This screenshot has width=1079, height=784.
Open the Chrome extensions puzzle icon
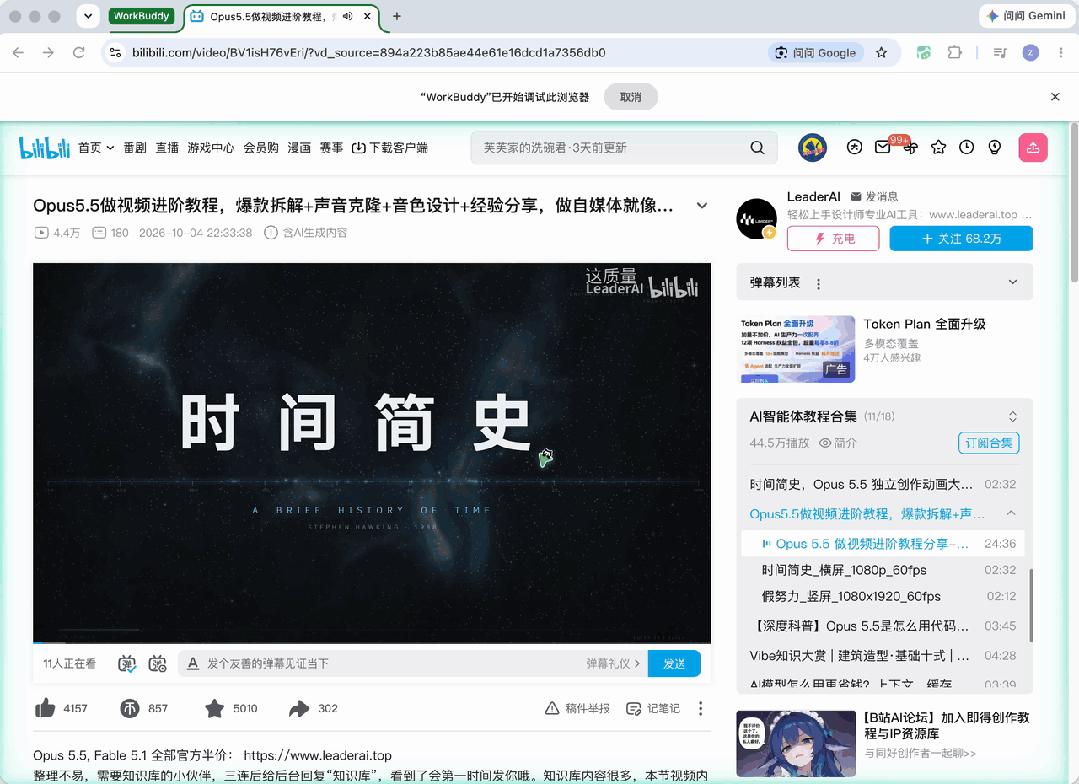point(954,52)
